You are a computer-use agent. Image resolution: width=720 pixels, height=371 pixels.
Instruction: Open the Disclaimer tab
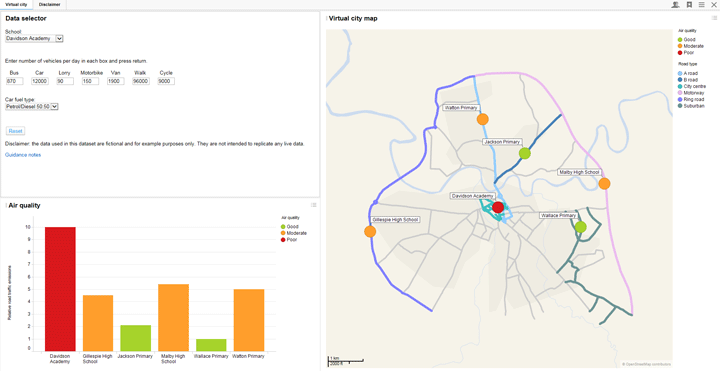click(50, 5)
